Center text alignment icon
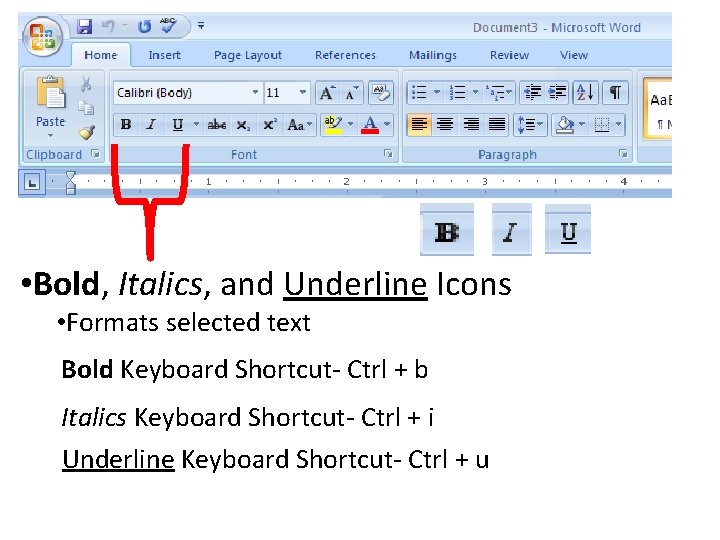Screen dimensions: 720x540 [444, 124]
